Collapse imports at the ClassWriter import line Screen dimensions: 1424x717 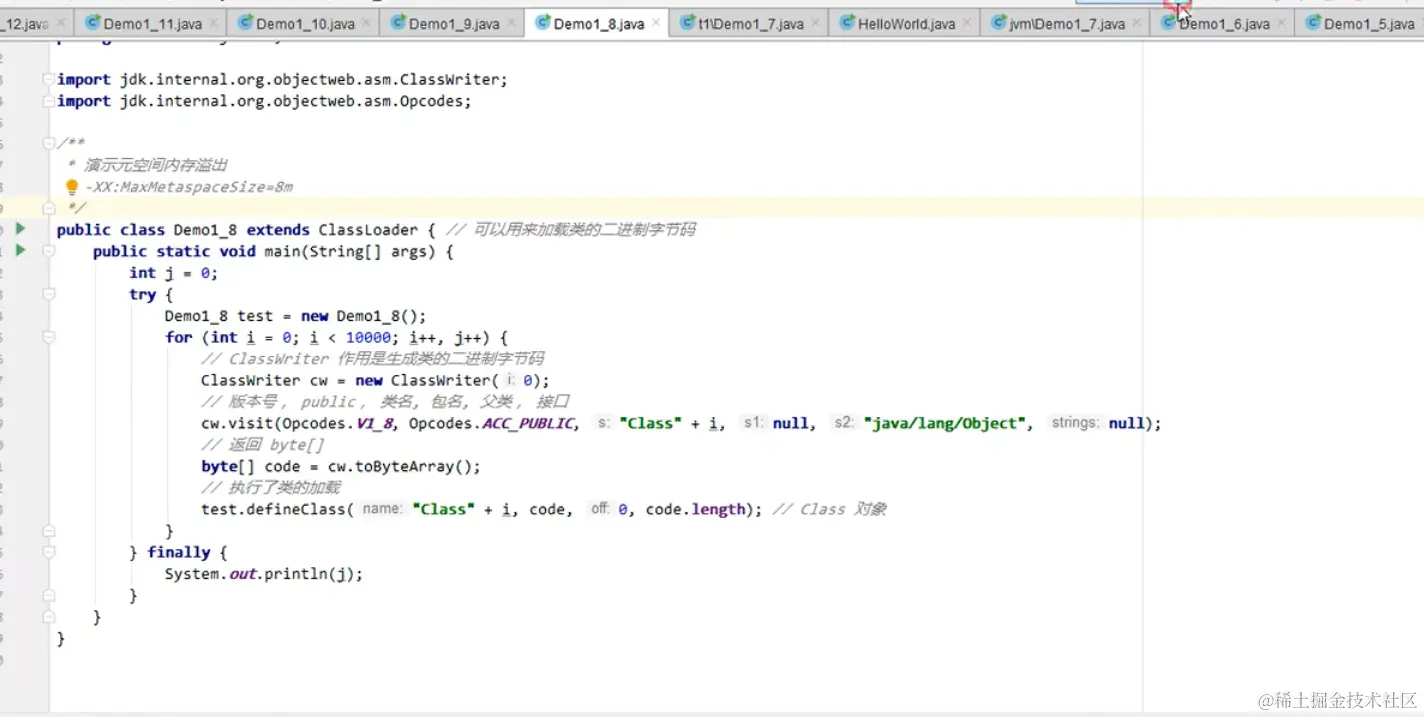[x=49, y=79]
